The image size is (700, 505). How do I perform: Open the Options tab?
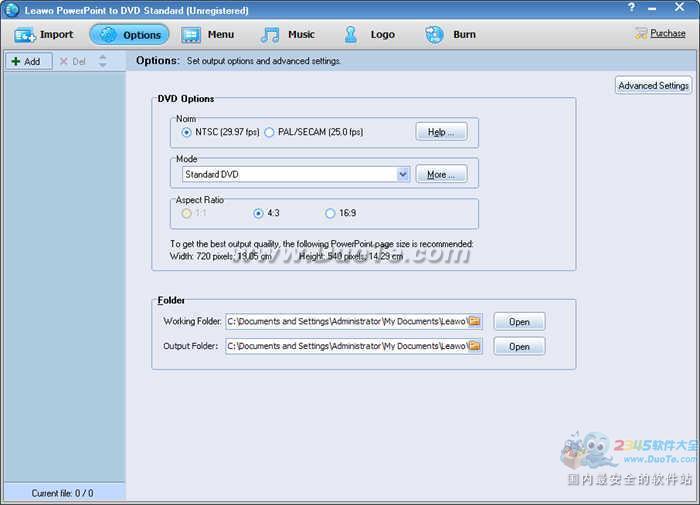pos(129,34)
